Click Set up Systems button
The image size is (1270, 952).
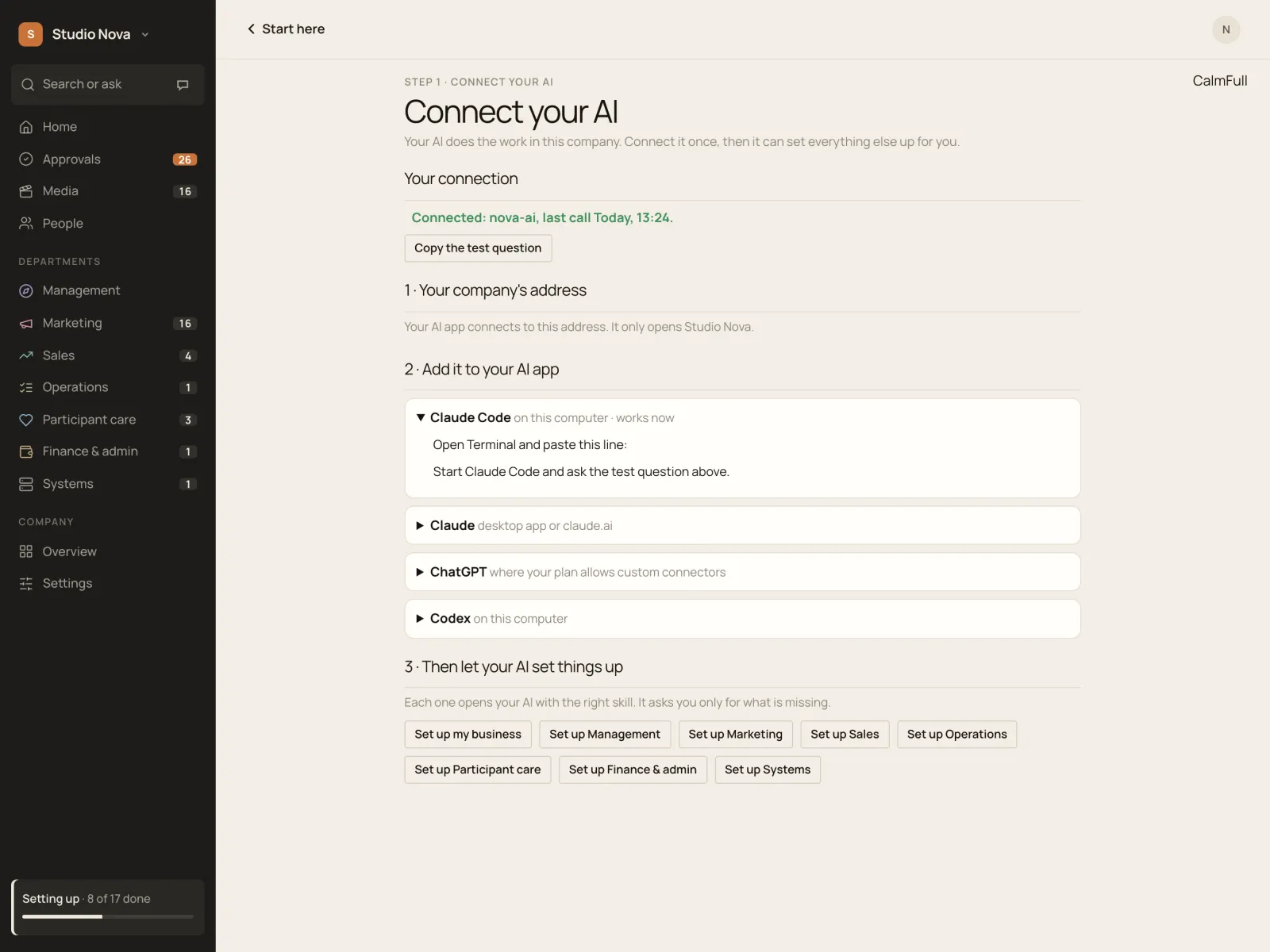(768, 770)
